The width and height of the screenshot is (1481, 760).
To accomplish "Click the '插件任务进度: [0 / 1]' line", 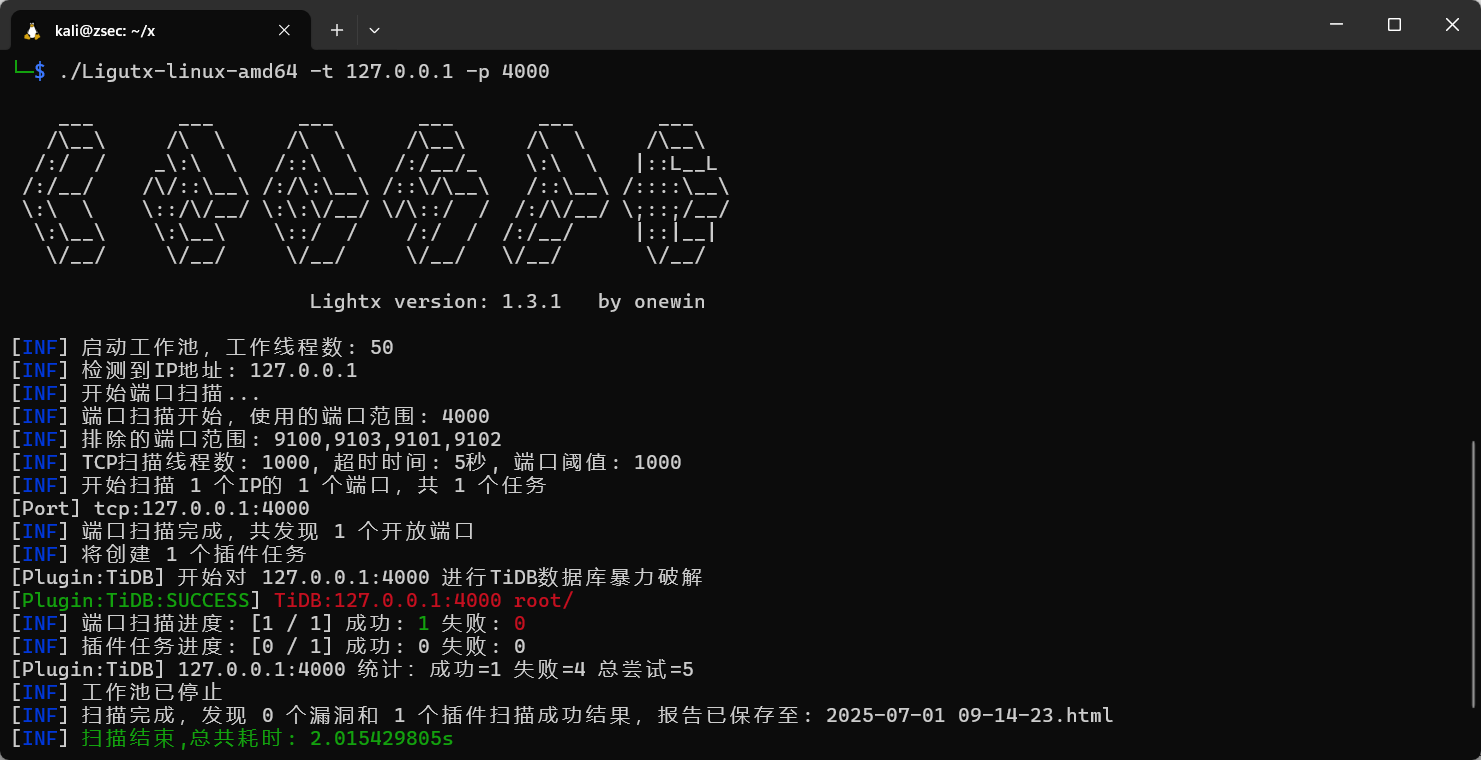I will click(x=268, y=646).
